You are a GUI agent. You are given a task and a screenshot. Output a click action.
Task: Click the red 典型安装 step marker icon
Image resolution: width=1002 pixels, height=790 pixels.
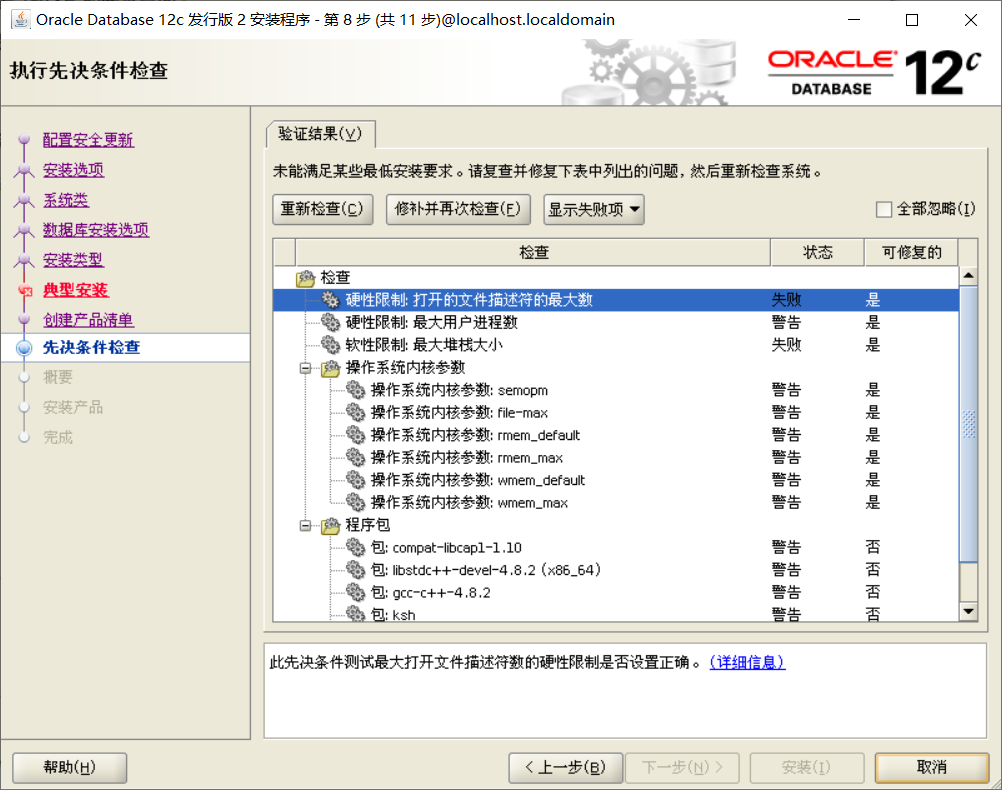click(x=25, y=291)
